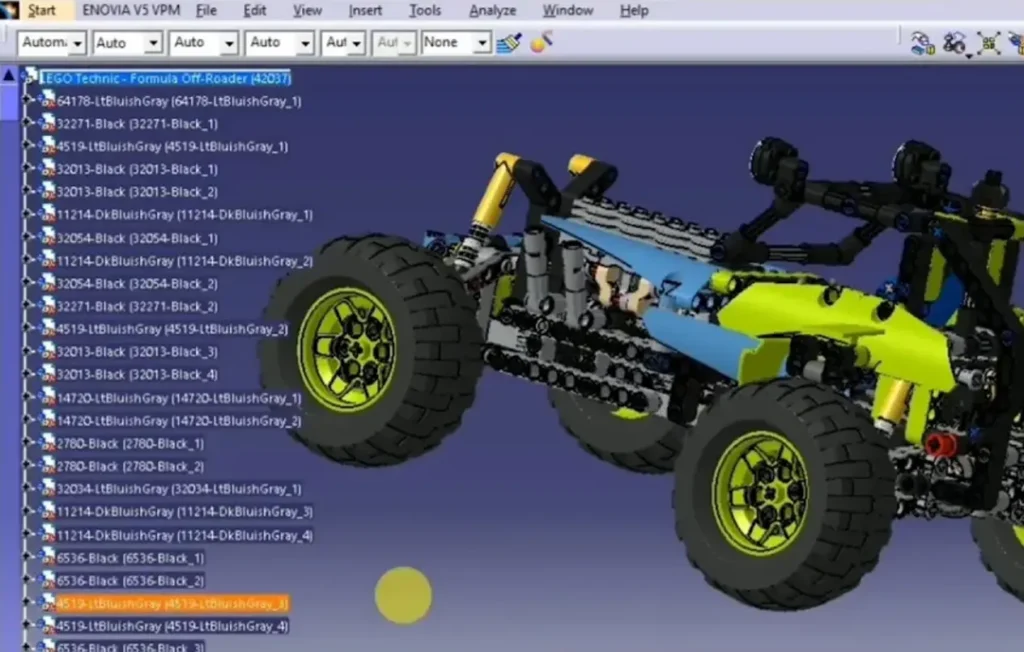The image size is (1024, 652).
Task: Select 4519-LtBluishGray_4 in the tree
Action: [172, 626]
